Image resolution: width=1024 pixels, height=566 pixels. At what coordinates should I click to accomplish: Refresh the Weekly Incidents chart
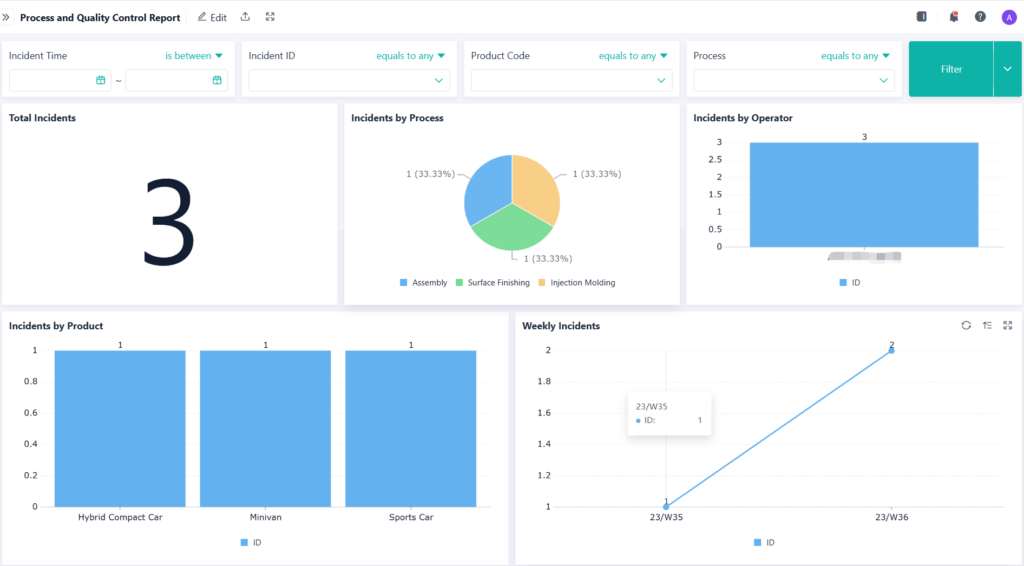(966, 325)
